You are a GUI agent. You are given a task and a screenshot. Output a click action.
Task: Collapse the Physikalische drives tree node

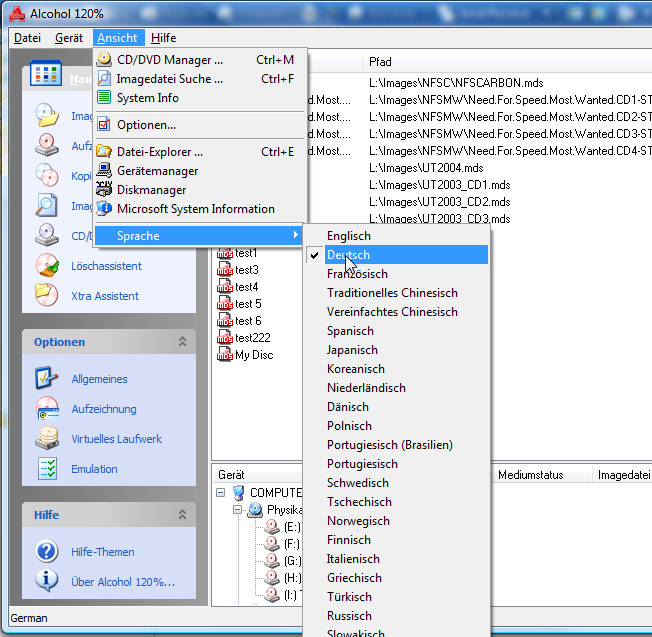[237, 510]
